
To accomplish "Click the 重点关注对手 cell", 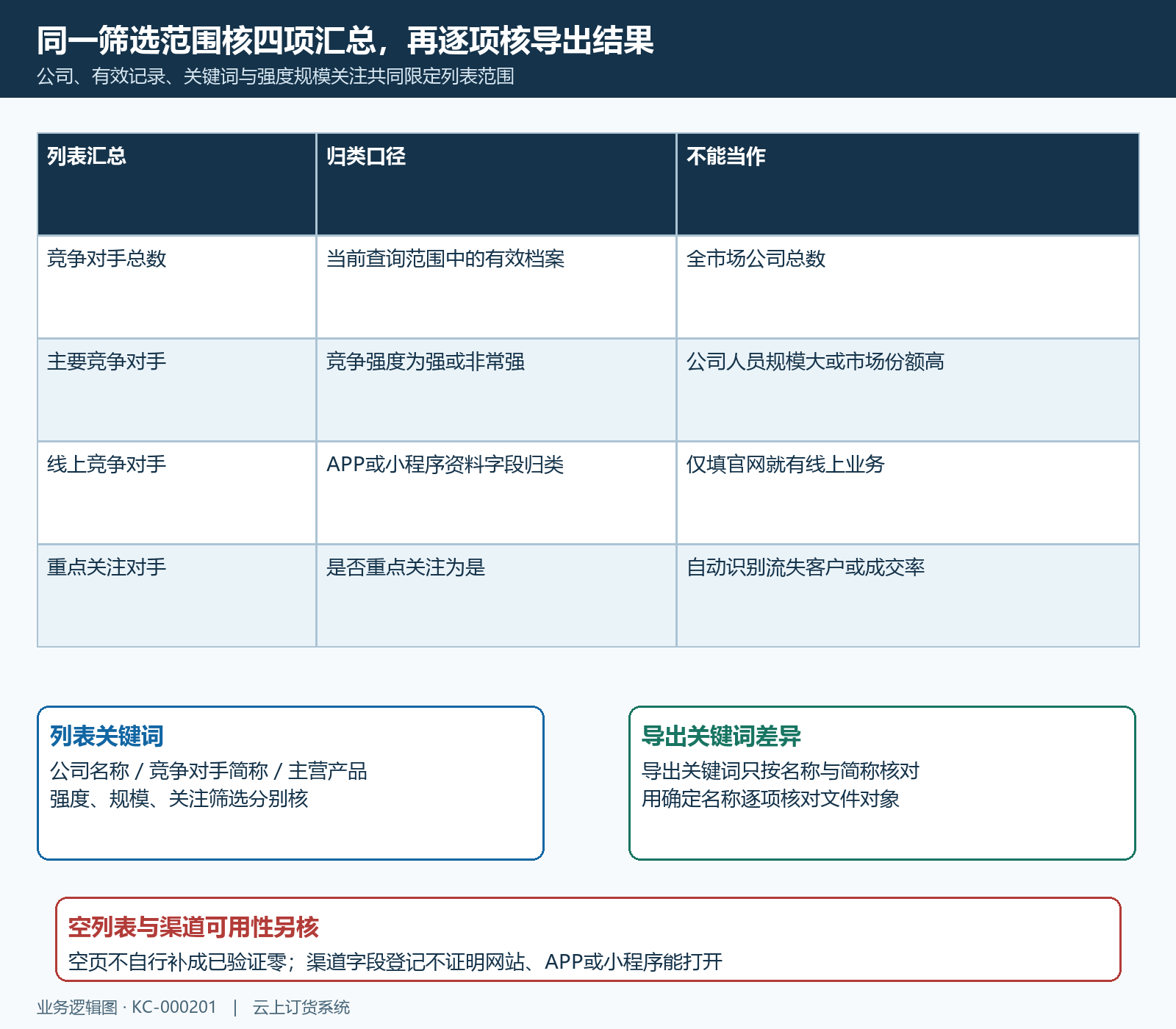I will point(177,596).
